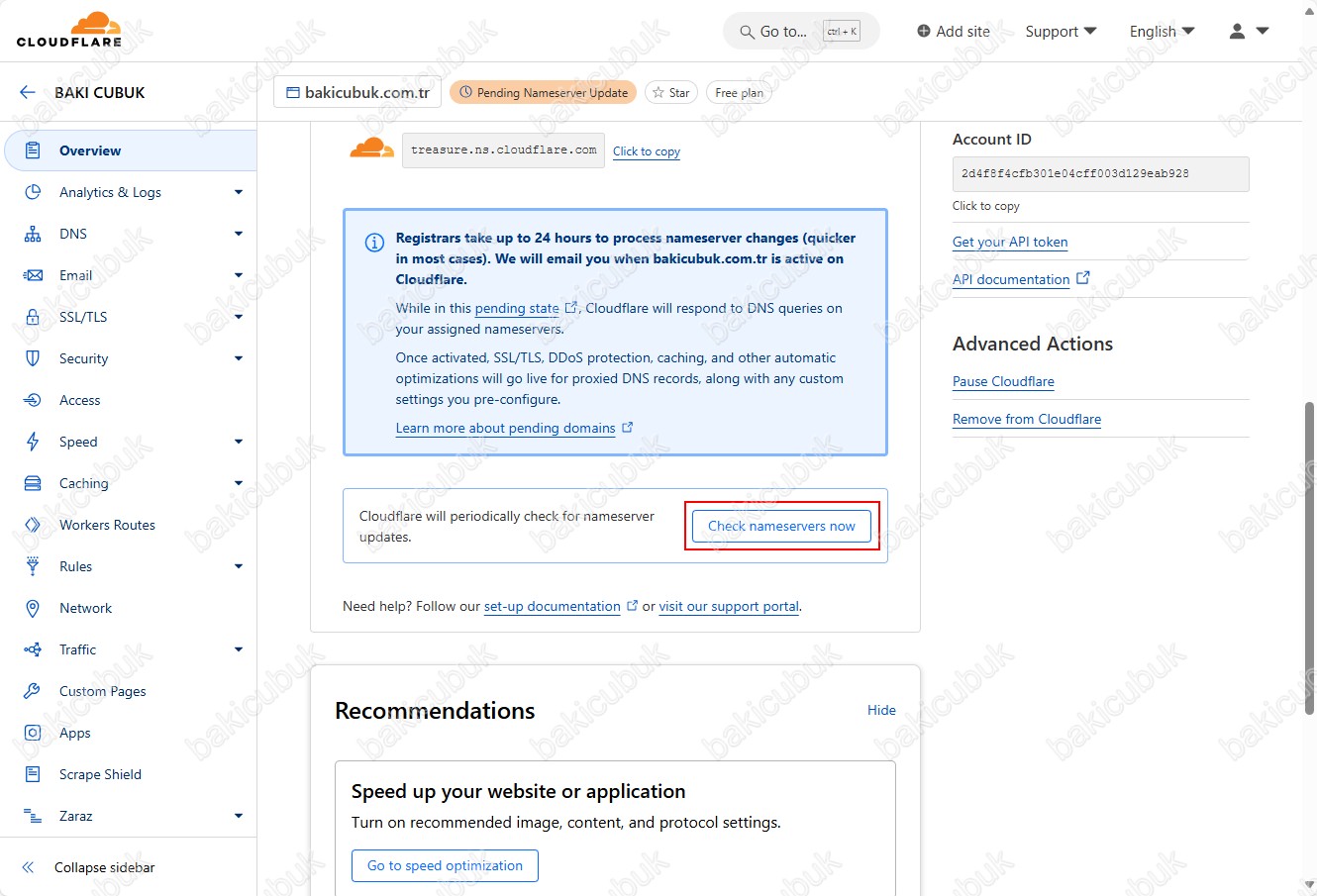Click the Cloudflare logo in header
Image resolution: width=1317 pixels, height=896 pixels.
pos(69,30)
